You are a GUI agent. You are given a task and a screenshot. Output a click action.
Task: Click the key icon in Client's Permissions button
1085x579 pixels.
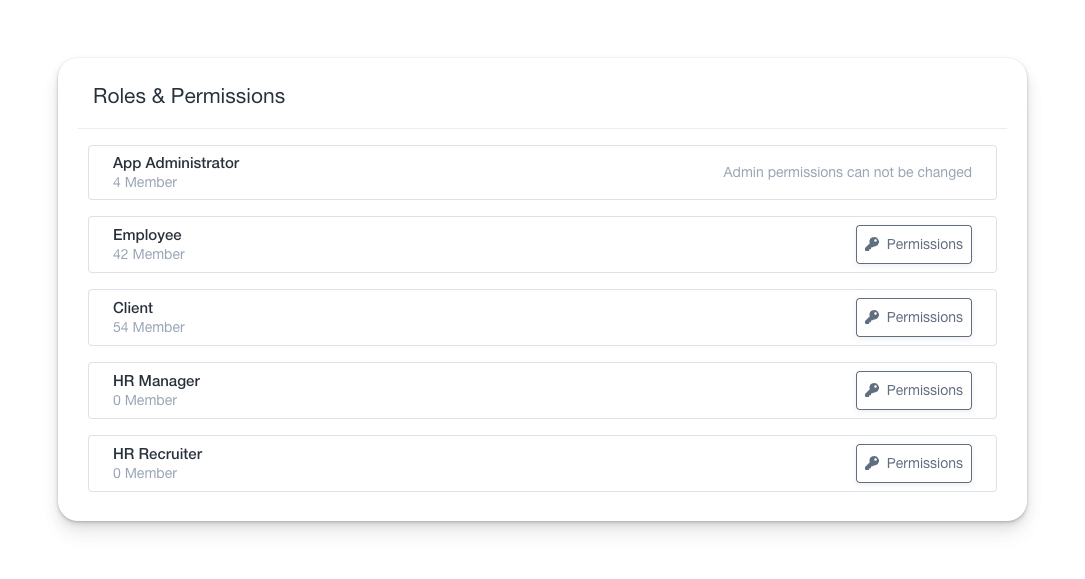tap(872, 317)
